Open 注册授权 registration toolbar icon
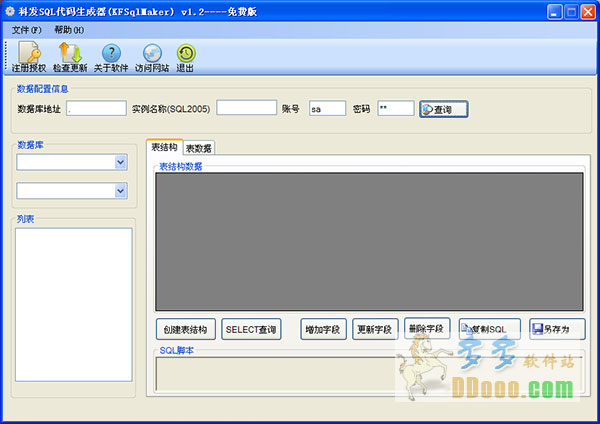 (x=29, y=57)
